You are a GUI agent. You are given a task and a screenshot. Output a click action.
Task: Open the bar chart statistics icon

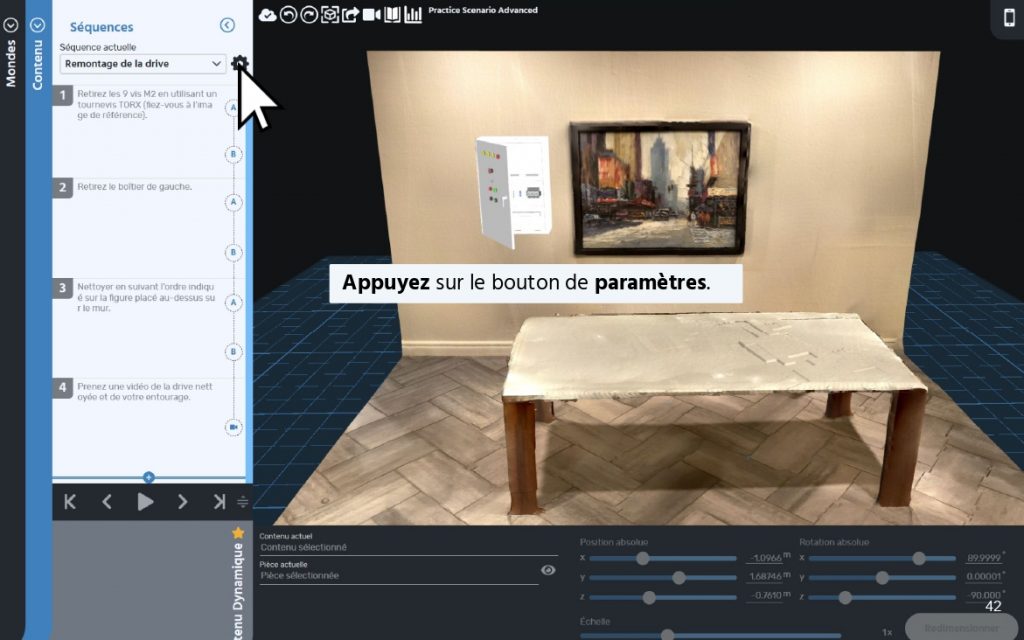click(413, 15)
